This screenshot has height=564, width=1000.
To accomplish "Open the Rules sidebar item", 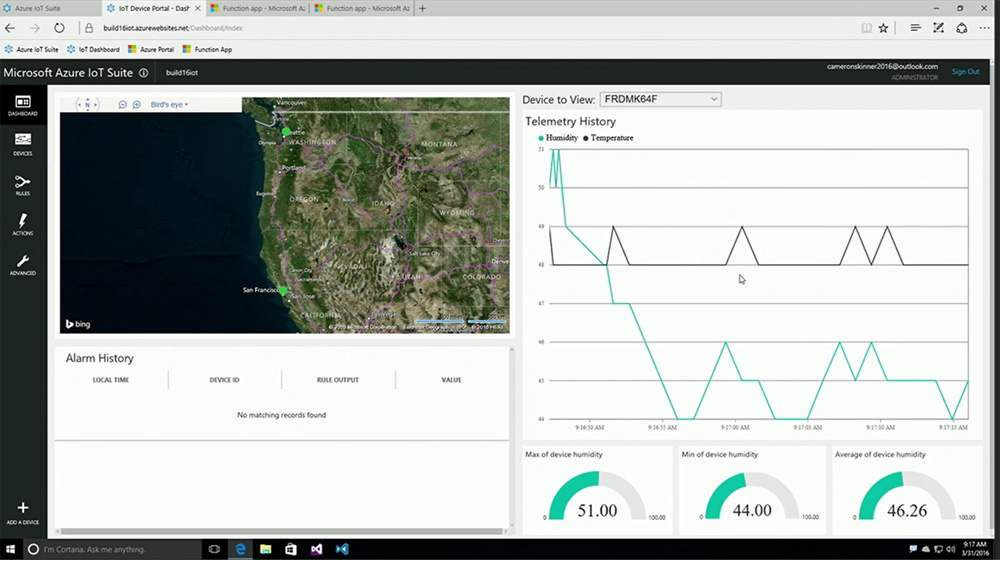I will tap(23, 185).
